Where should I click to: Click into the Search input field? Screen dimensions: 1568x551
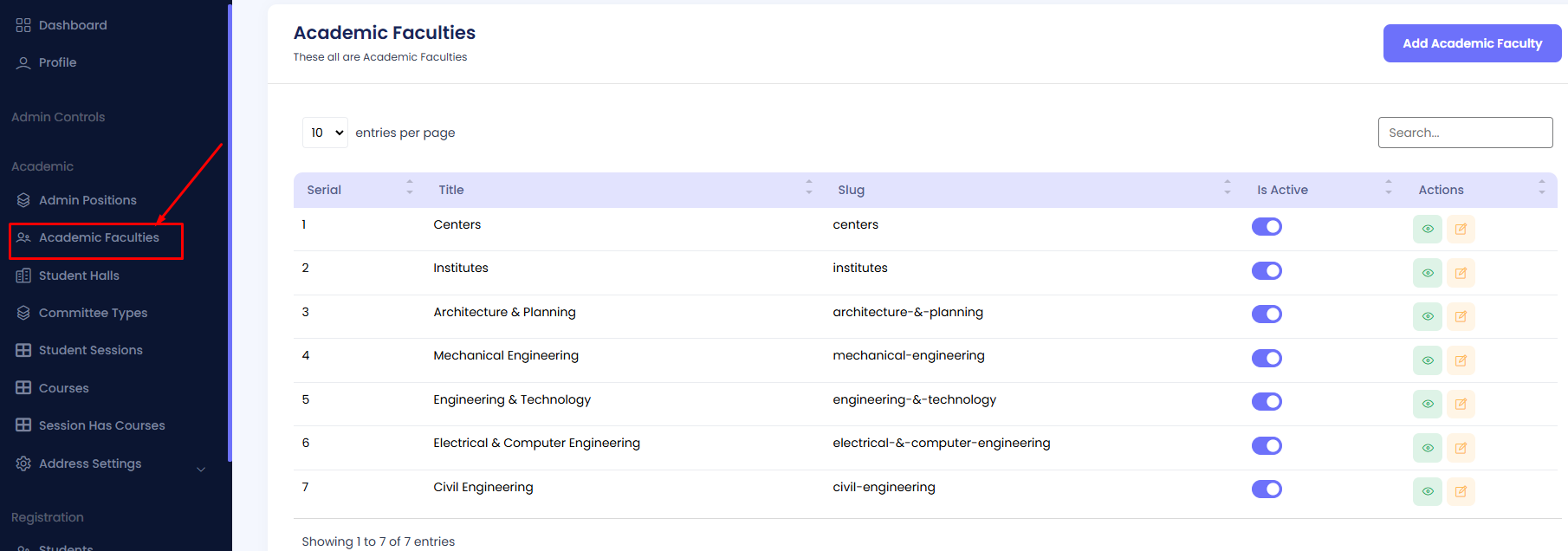tap(1465, 133)
